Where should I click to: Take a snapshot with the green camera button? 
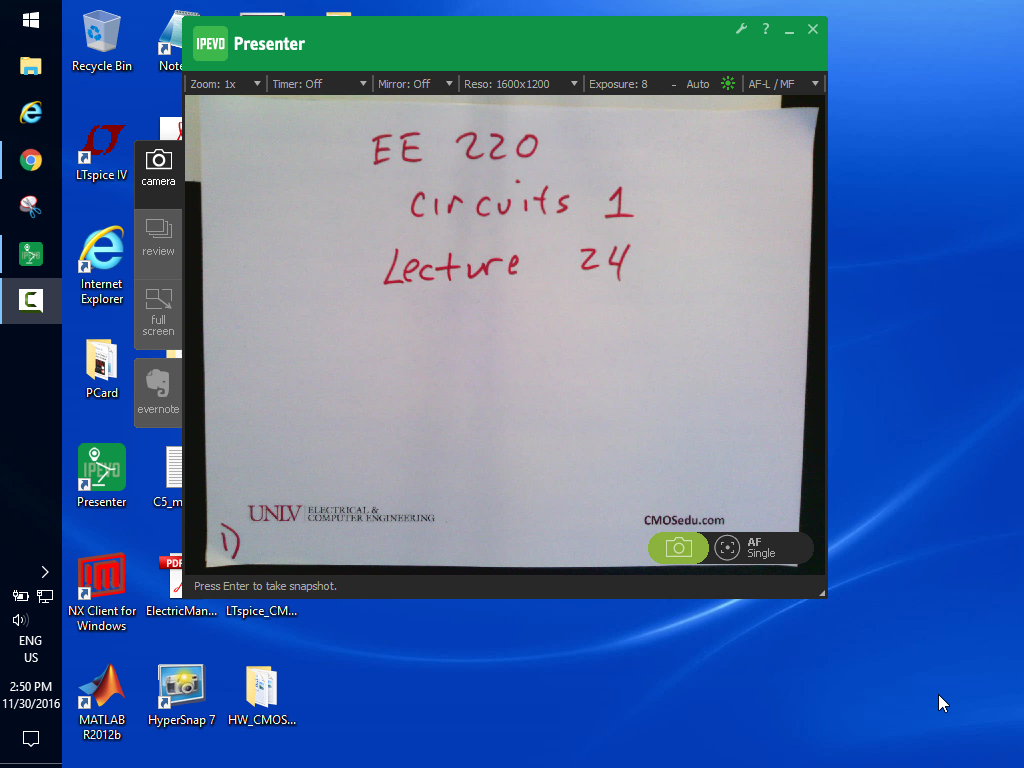pyautogui.click(x=678, y=547)
